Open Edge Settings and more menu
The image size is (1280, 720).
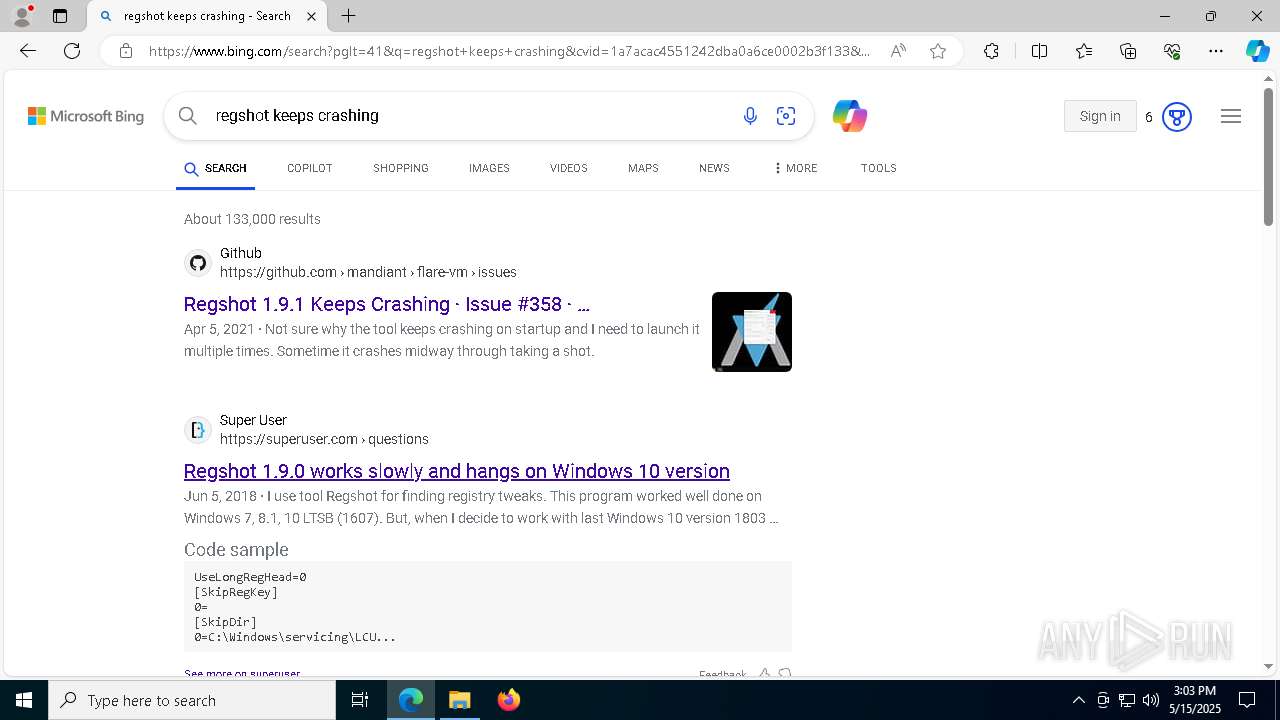[x=1216, y=51]
